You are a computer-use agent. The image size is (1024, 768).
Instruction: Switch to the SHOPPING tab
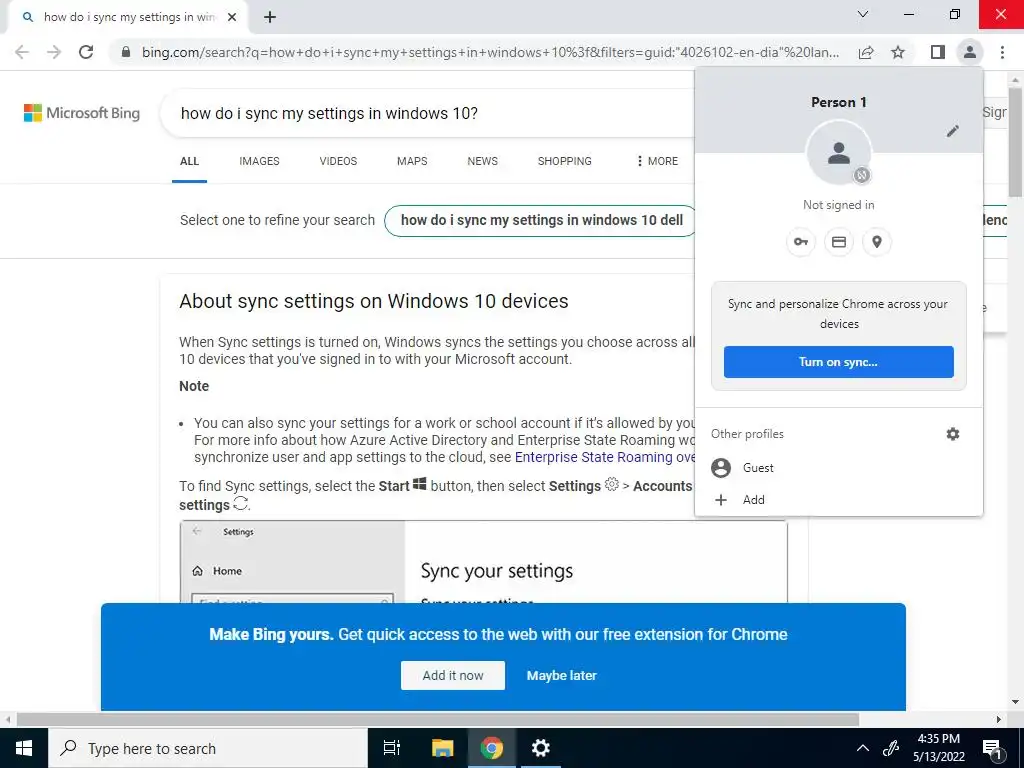(x=565, y=161)
